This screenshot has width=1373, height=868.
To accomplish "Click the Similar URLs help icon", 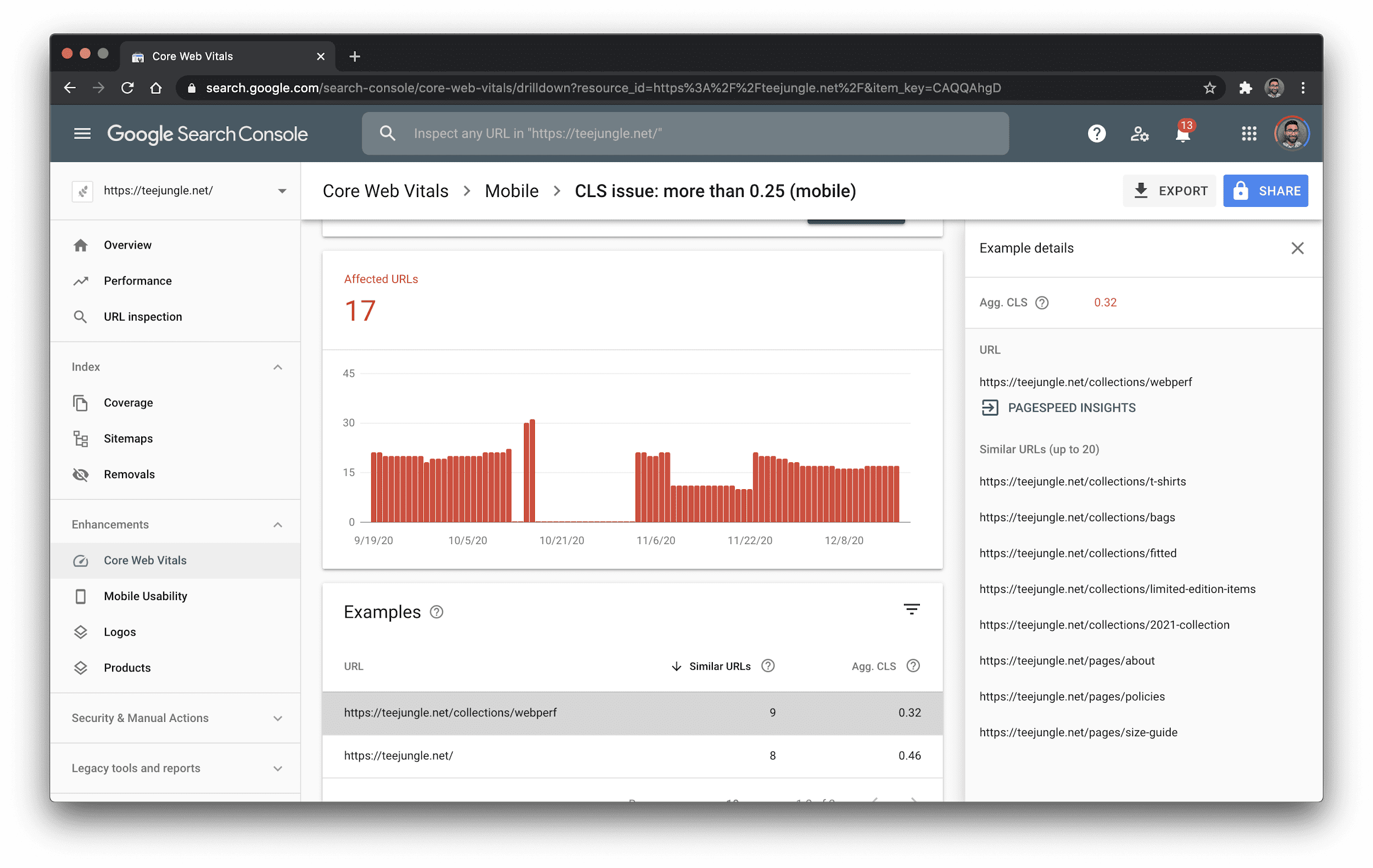I will click(770, 666).
